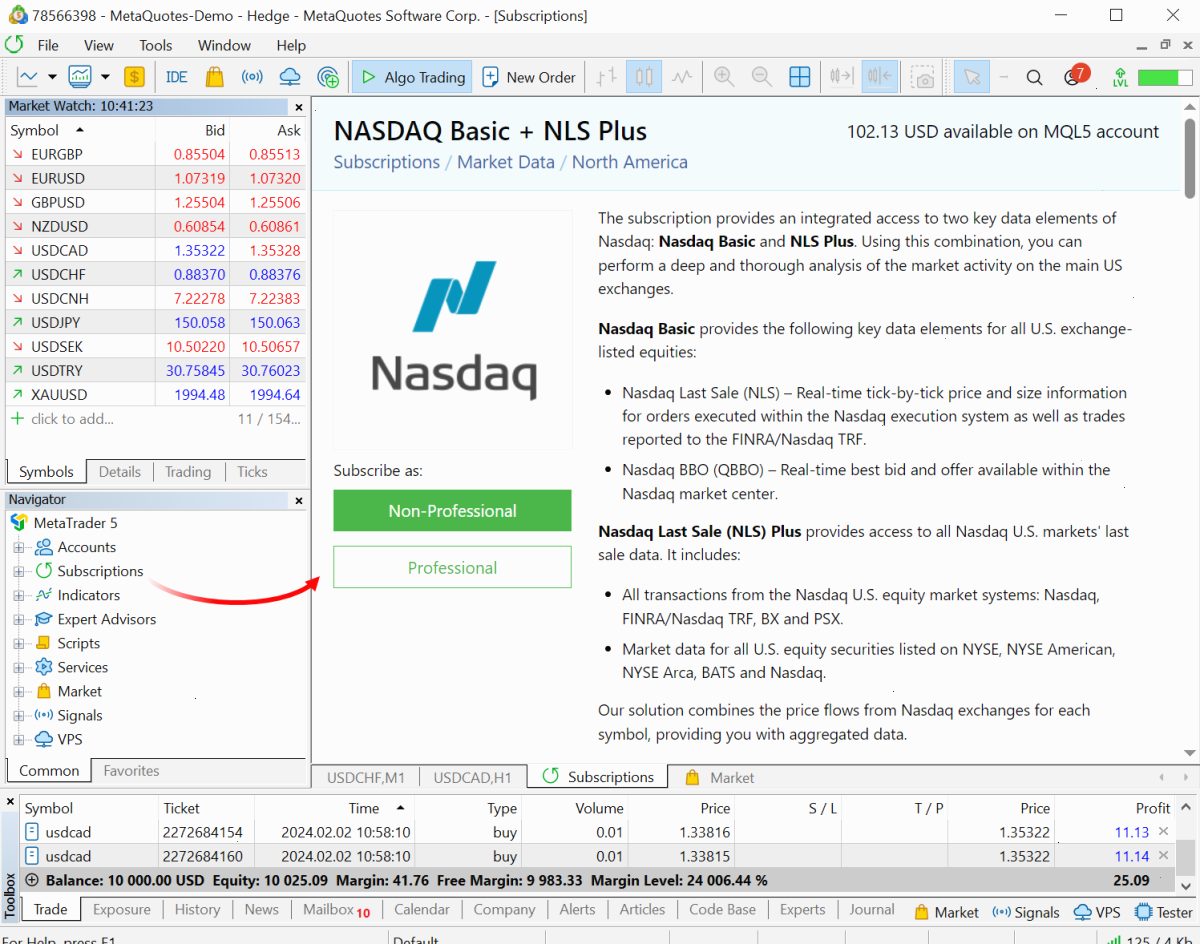Toggle the Algo Trading button
This screenshot has width=1200, height=944.
point(412,77)
